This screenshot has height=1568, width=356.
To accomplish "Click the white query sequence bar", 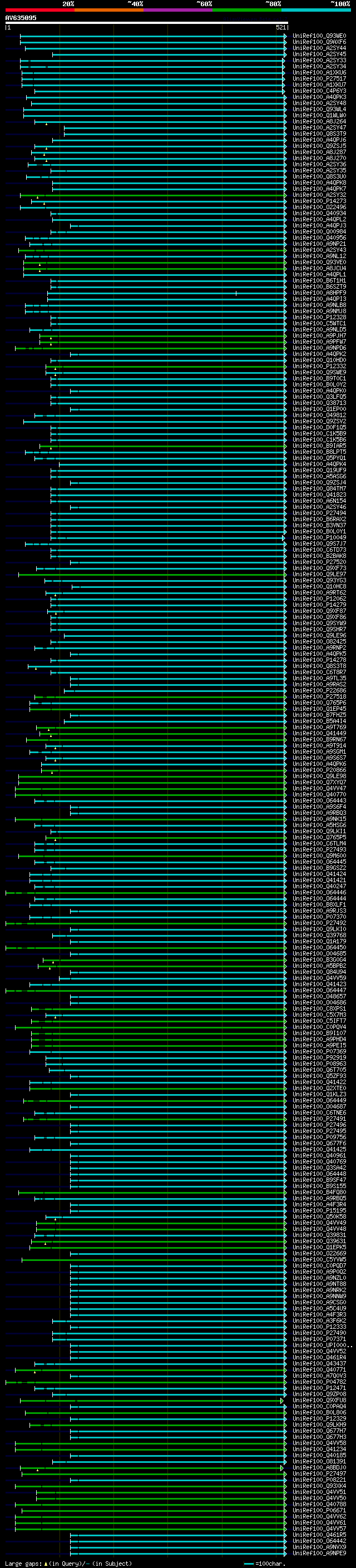I will (147, 22).
